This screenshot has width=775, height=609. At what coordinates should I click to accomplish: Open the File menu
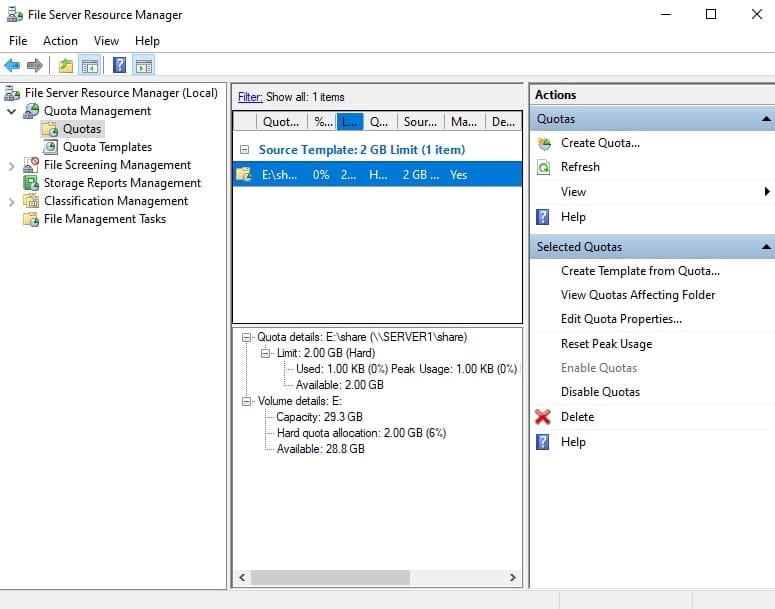(18, 41)
